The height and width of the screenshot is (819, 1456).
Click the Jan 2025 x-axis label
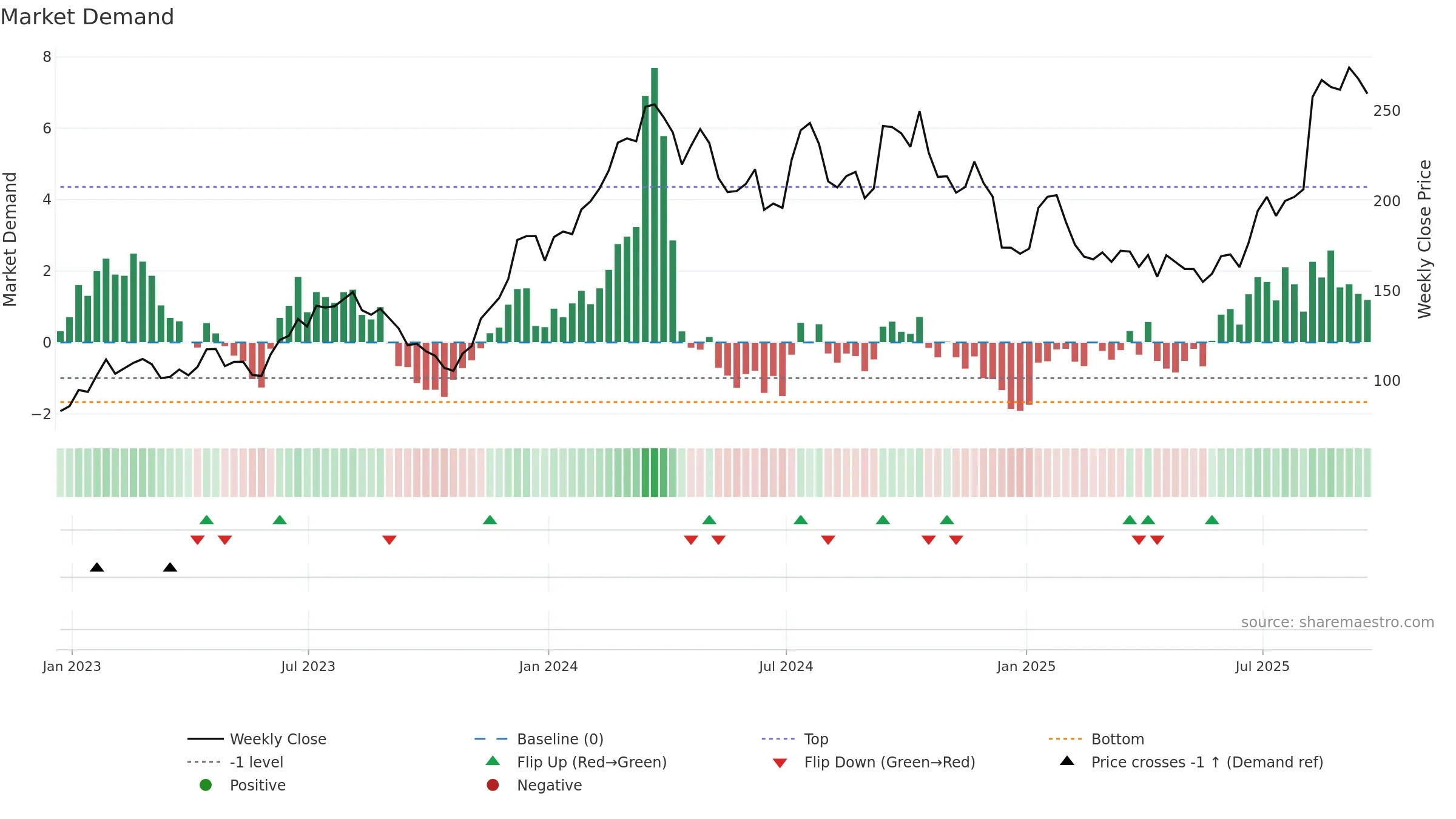pos(1026,666)
